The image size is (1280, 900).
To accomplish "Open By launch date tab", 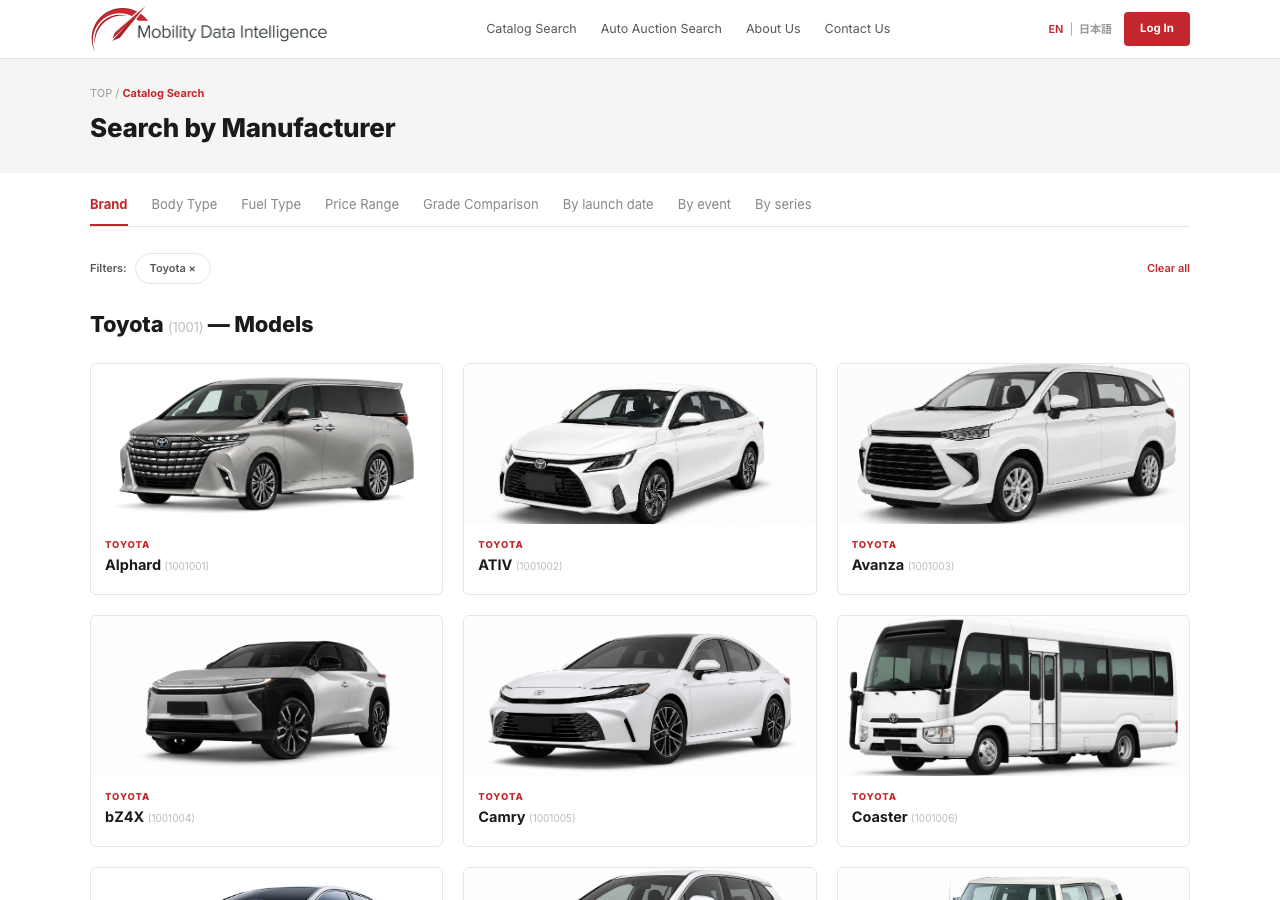I will click(x=608, y=204).
